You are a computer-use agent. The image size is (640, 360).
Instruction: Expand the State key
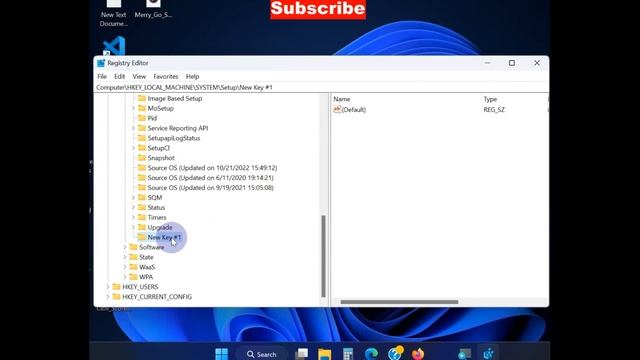(125, 257)
